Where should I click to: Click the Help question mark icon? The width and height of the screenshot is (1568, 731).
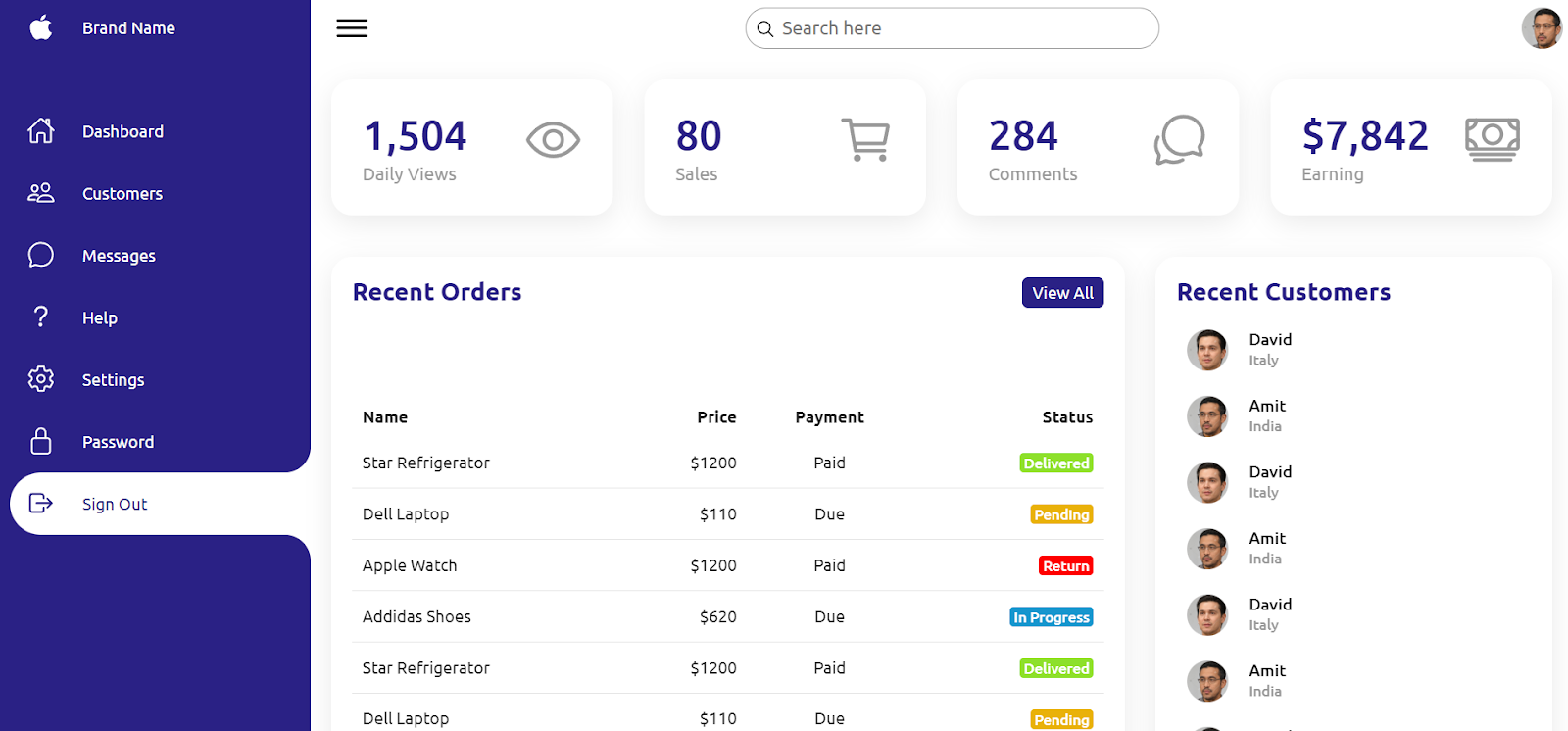41,317
